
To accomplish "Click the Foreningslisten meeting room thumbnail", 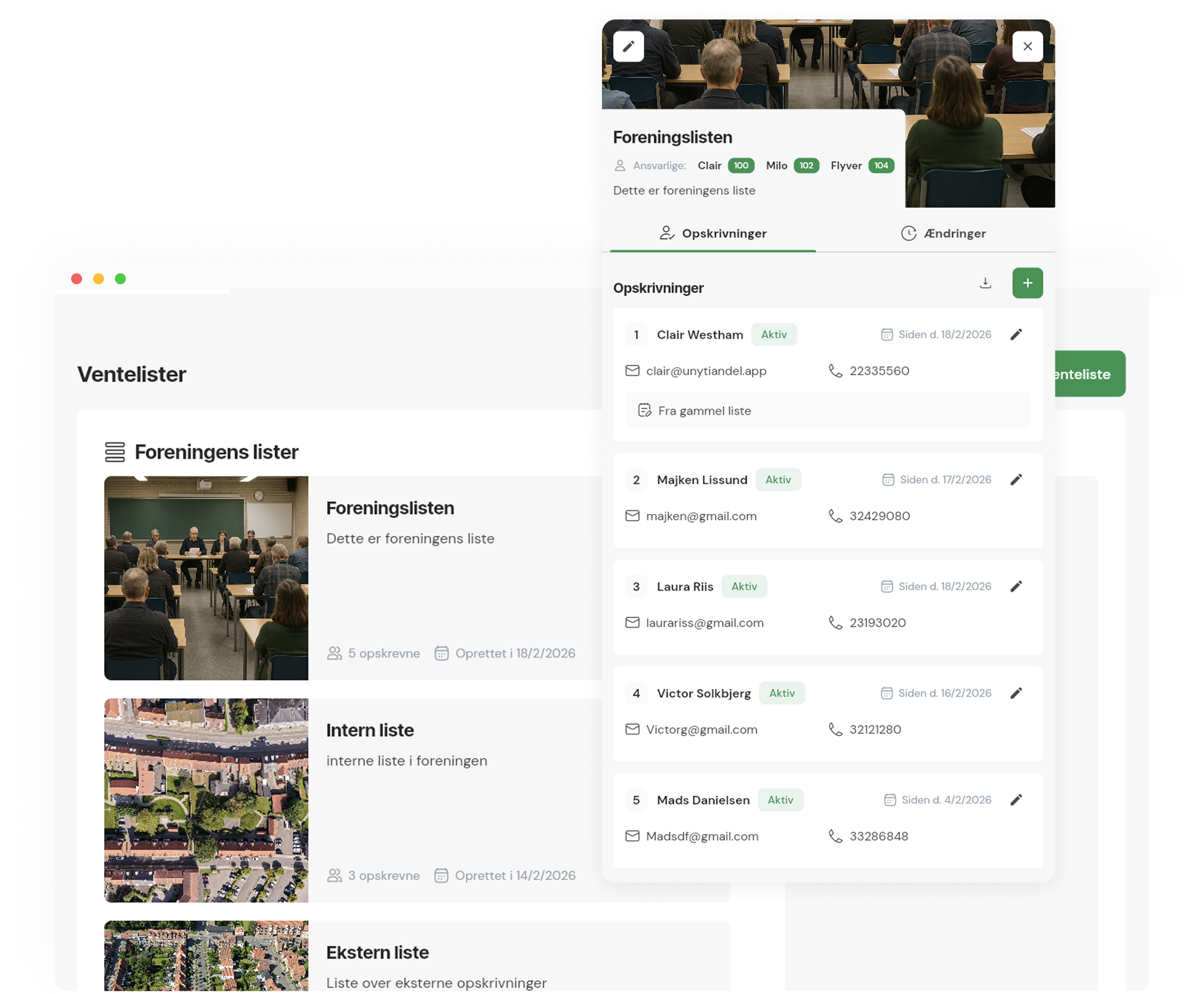I will [x=206, y=578].
